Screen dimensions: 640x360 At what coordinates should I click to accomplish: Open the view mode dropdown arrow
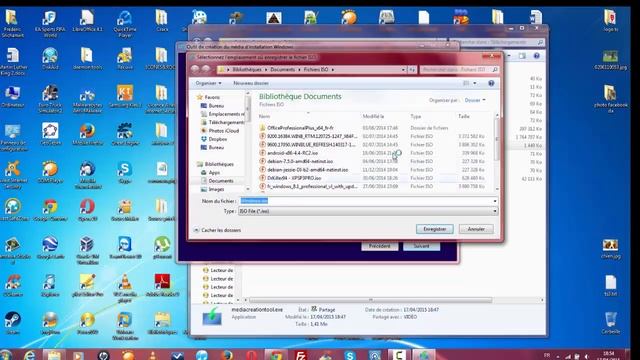474,83
